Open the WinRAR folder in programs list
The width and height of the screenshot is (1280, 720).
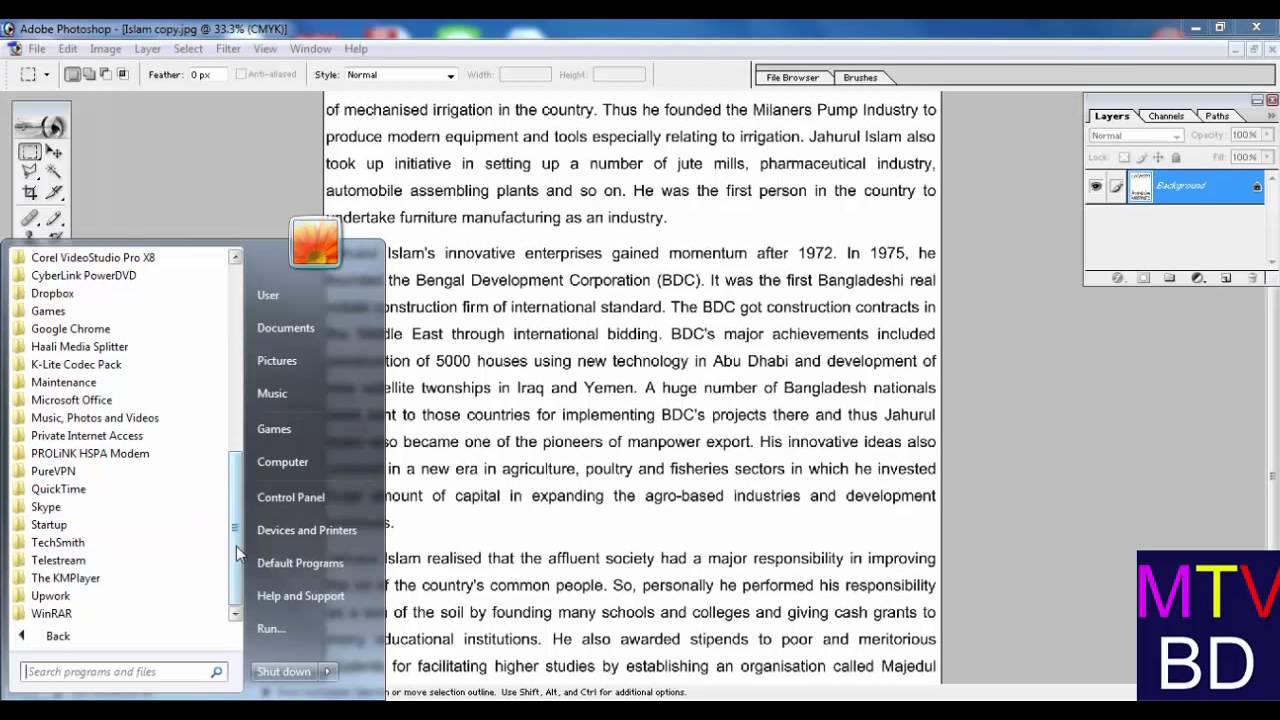point(51,614)
